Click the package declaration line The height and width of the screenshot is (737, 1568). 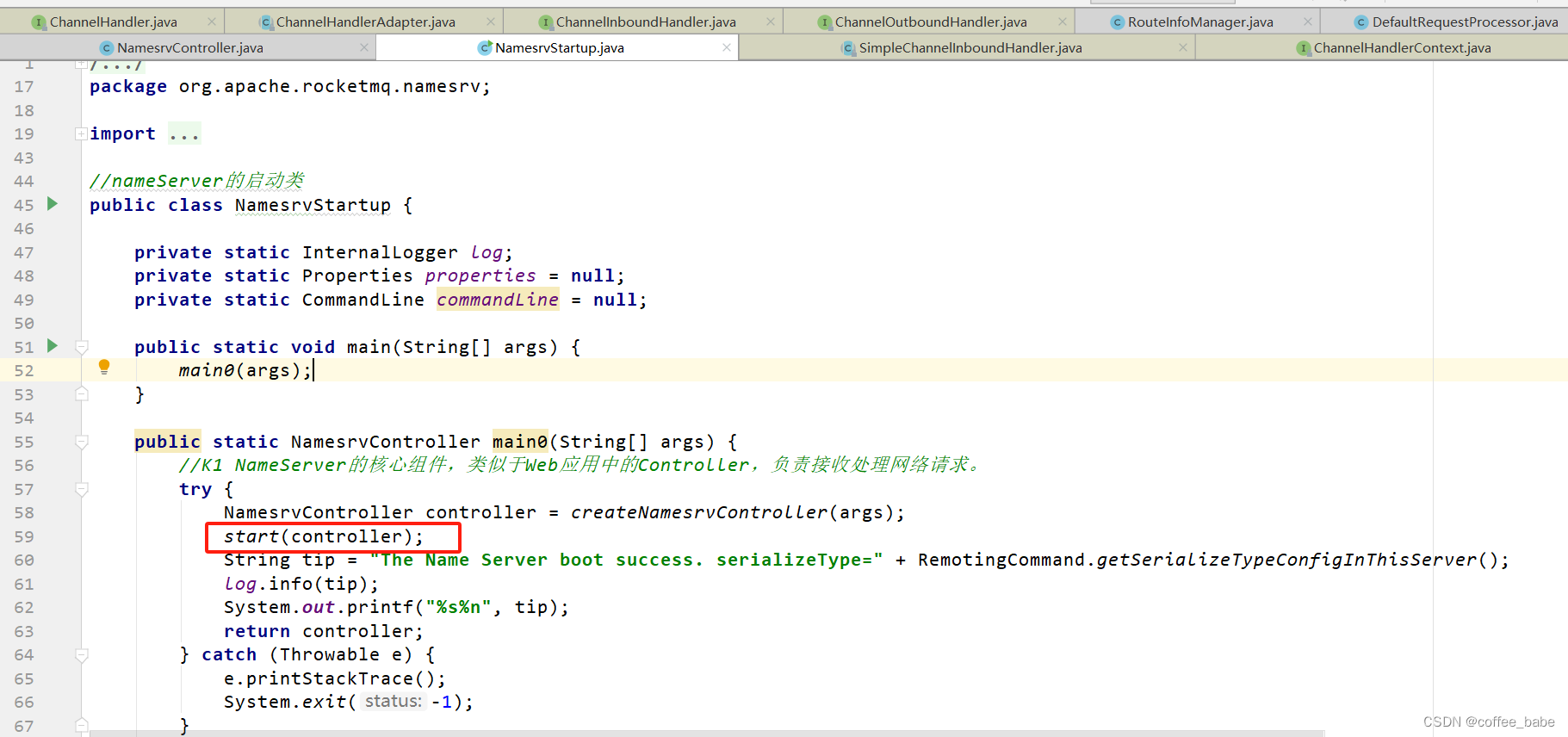point(290,86)
